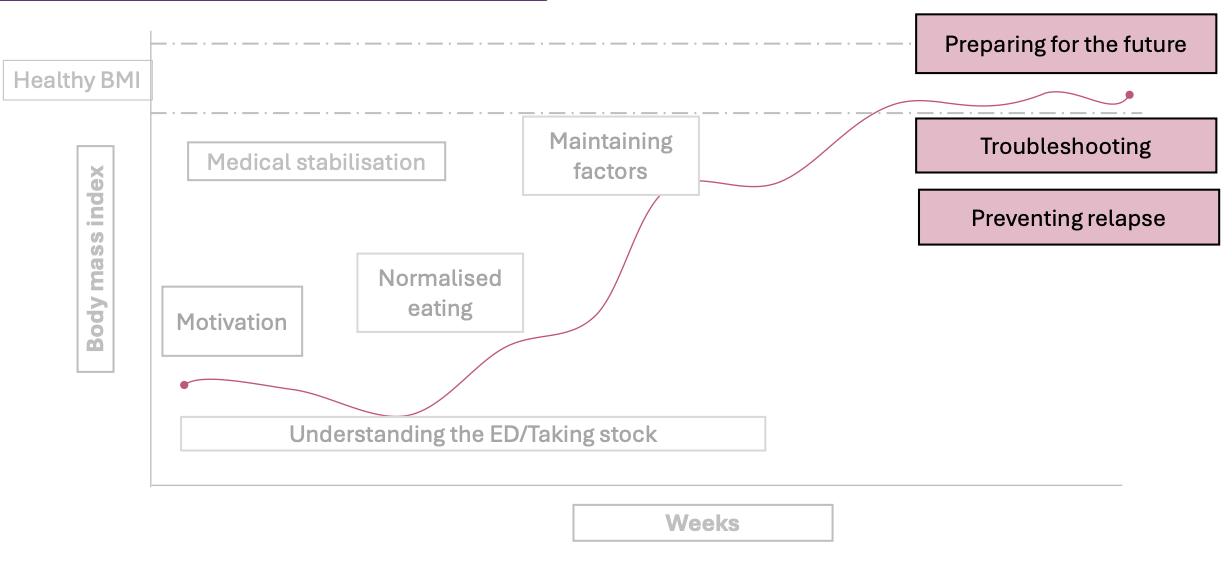
Task: Select the Troubleshooting box
Action: tap(1065, 146)
